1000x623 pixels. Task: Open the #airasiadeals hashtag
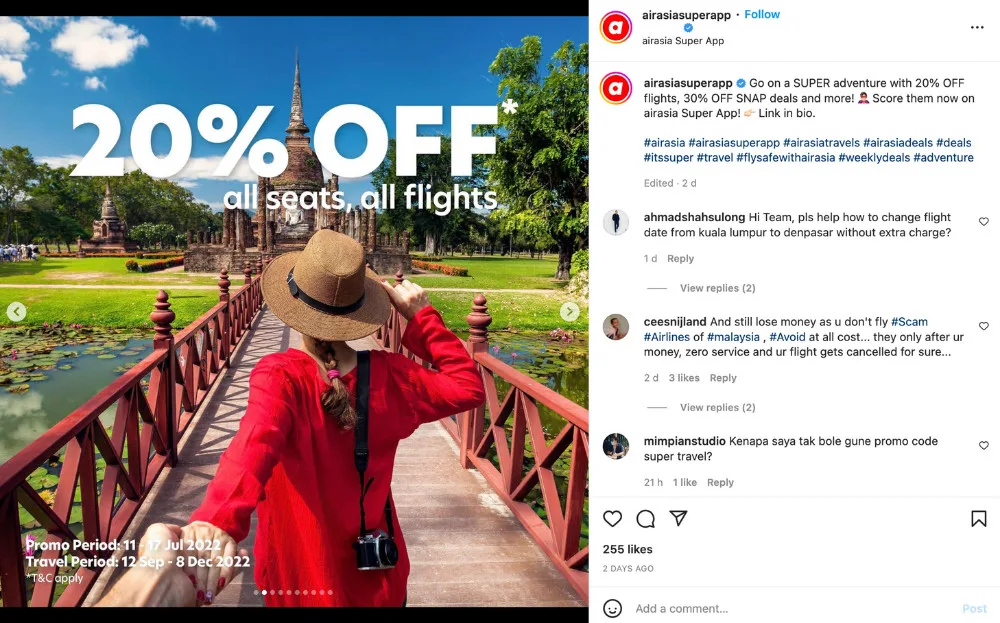click(898, 143)
